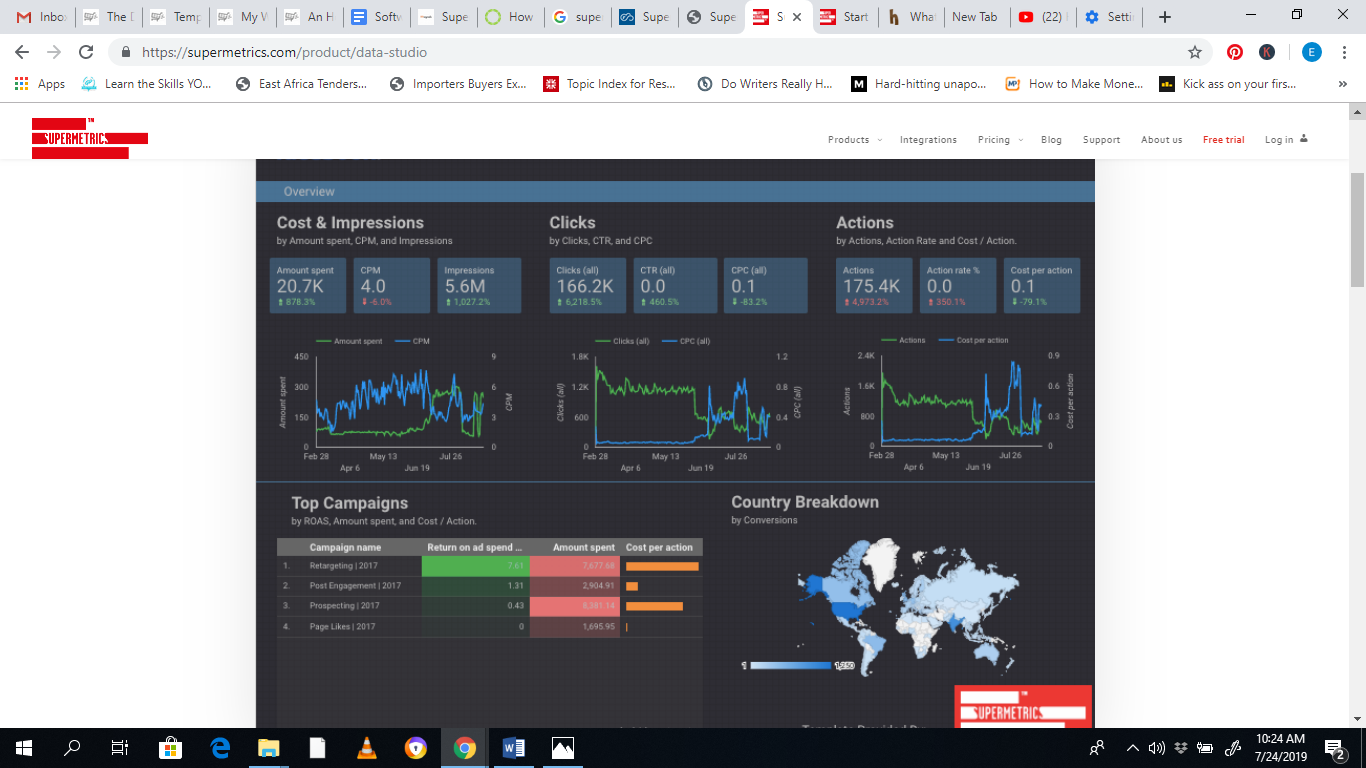Open Task View on the taskbar
The height and width of the screenshot is (768, 1366).
pos(119,748)
